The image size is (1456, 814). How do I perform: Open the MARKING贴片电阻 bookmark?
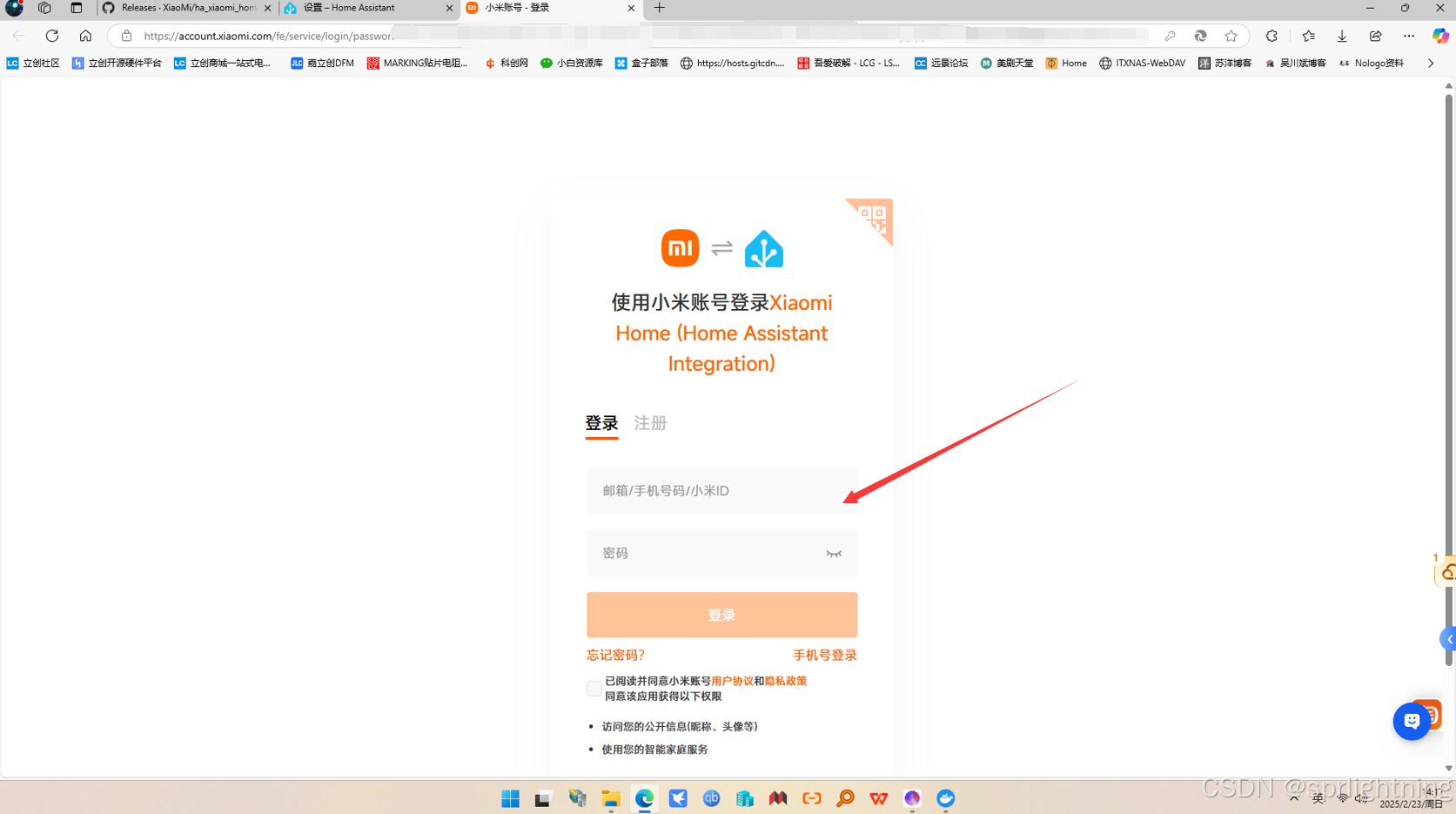coord(418,63)
